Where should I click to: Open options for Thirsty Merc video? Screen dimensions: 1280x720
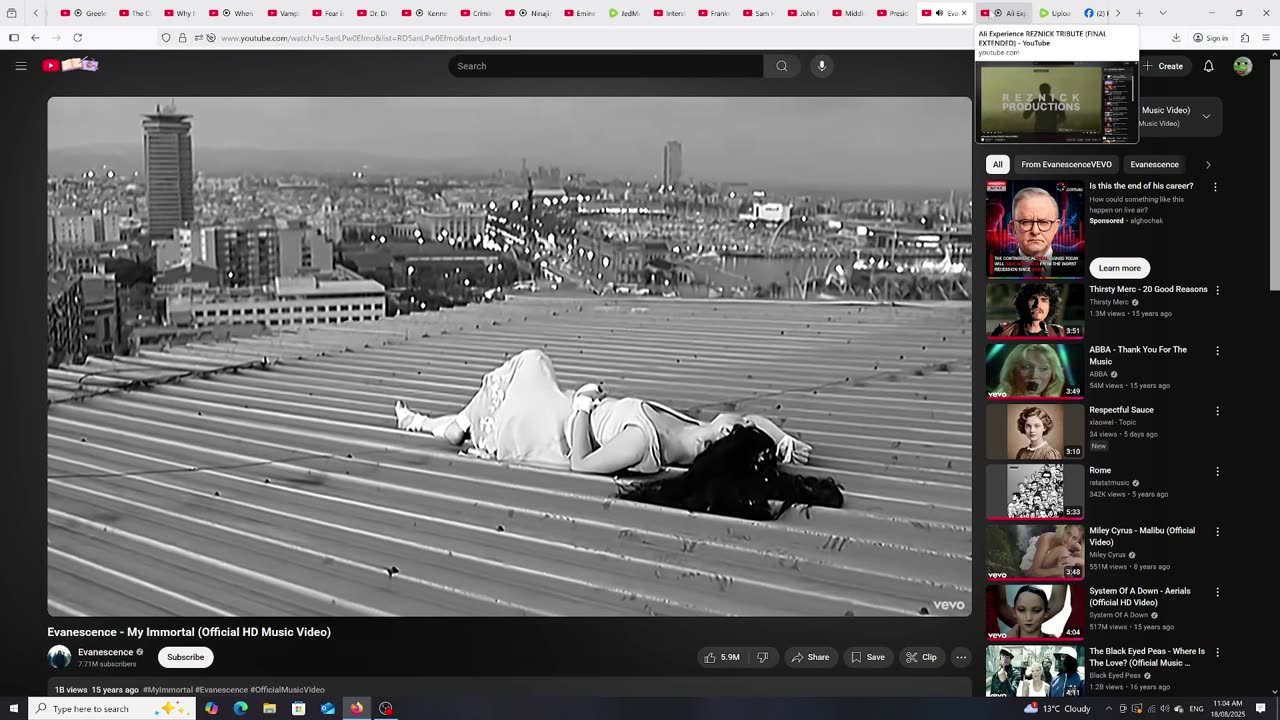[x=1217, y=290]
